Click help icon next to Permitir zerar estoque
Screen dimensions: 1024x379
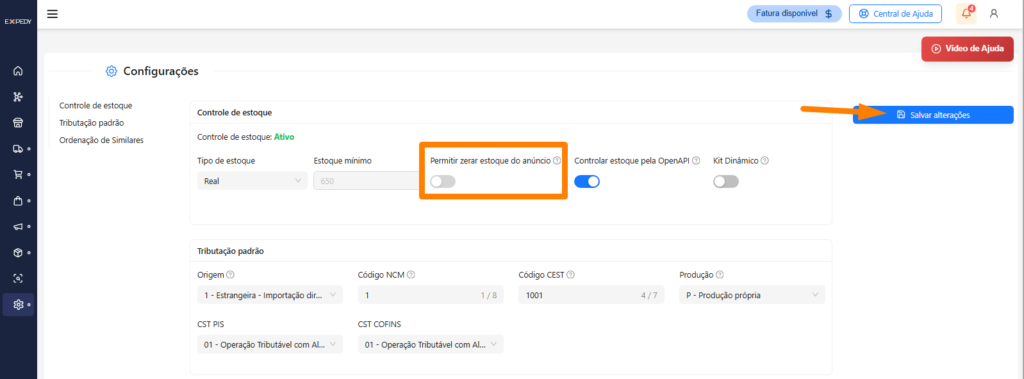[557, 160]
